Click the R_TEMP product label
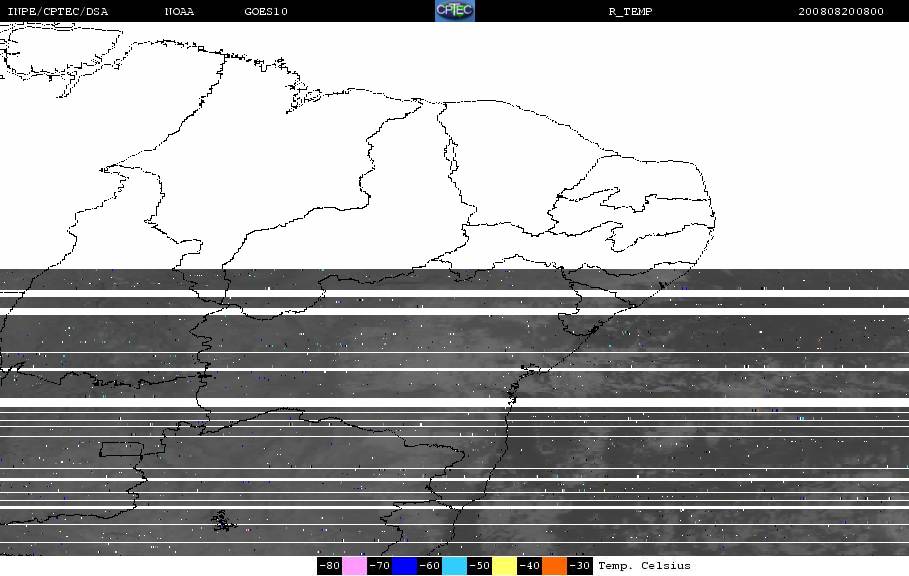The image size is (909, 576). (630, 11)
